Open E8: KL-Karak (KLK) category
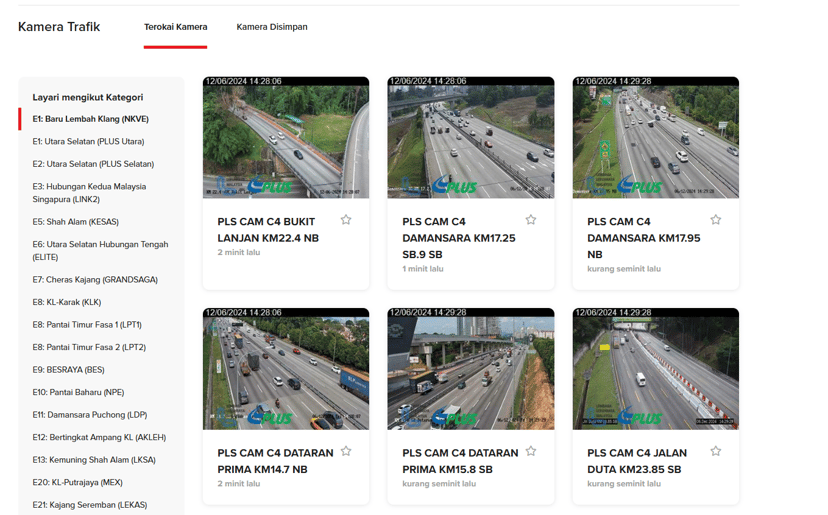Screen dimensions: 828x515 [67, 302]
